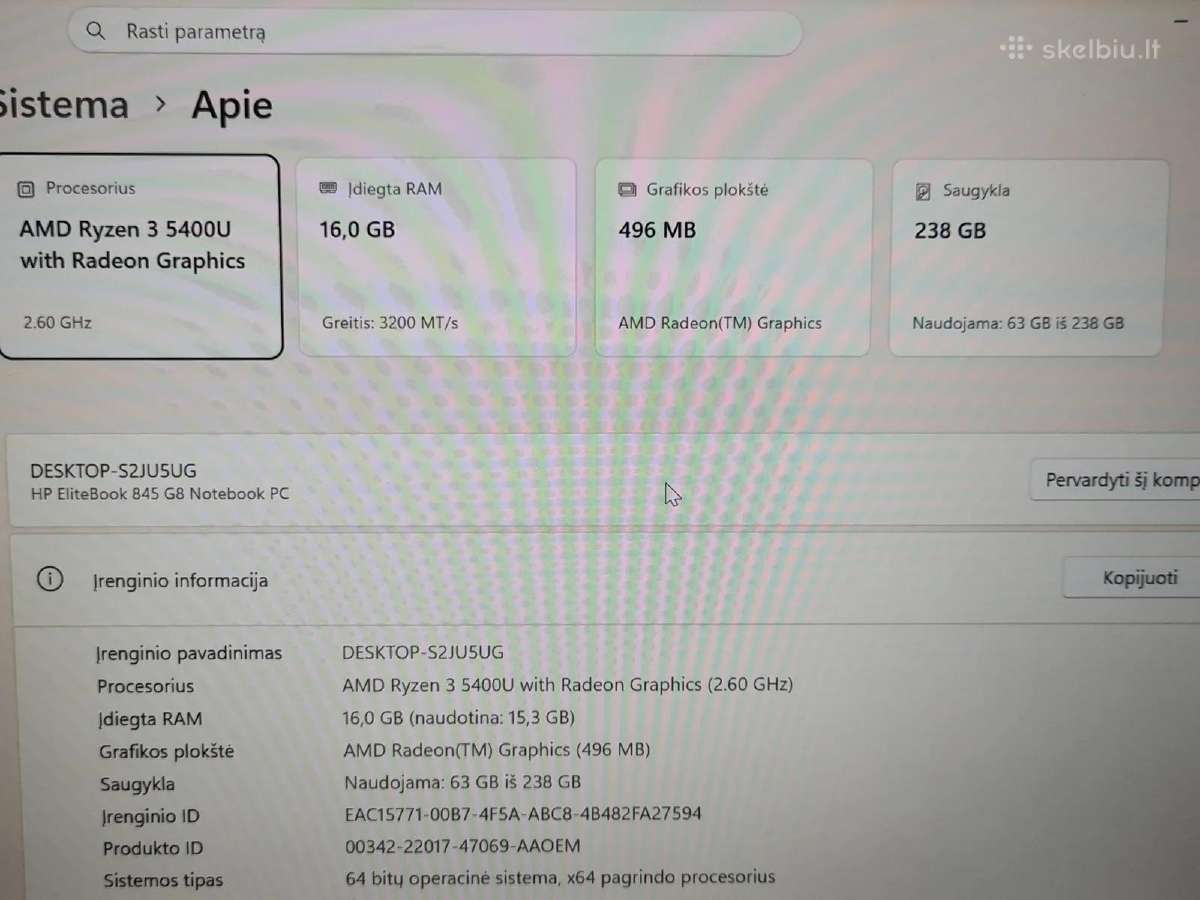Click the '16,0 GB' RAM card value
Viewport: 1200px width, 900px height.
[357, 230]
